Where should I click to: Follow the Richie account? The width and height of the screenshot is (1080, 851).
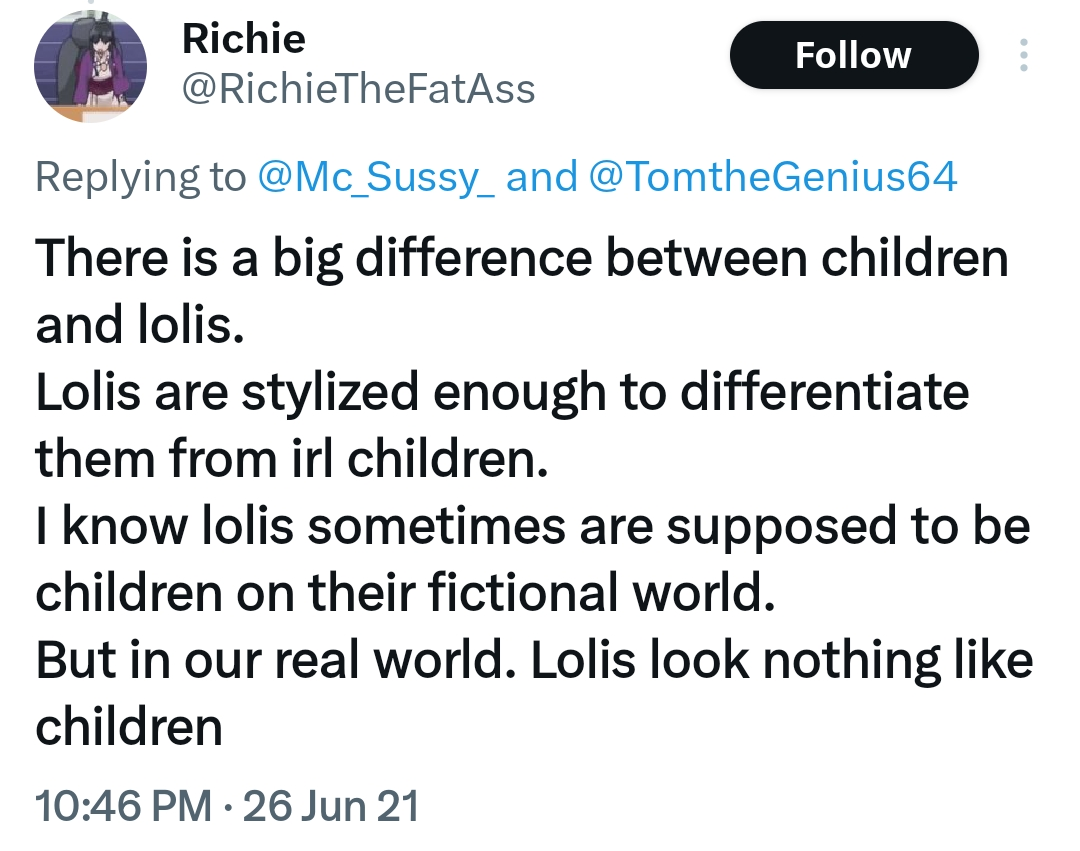click(854, 55)
